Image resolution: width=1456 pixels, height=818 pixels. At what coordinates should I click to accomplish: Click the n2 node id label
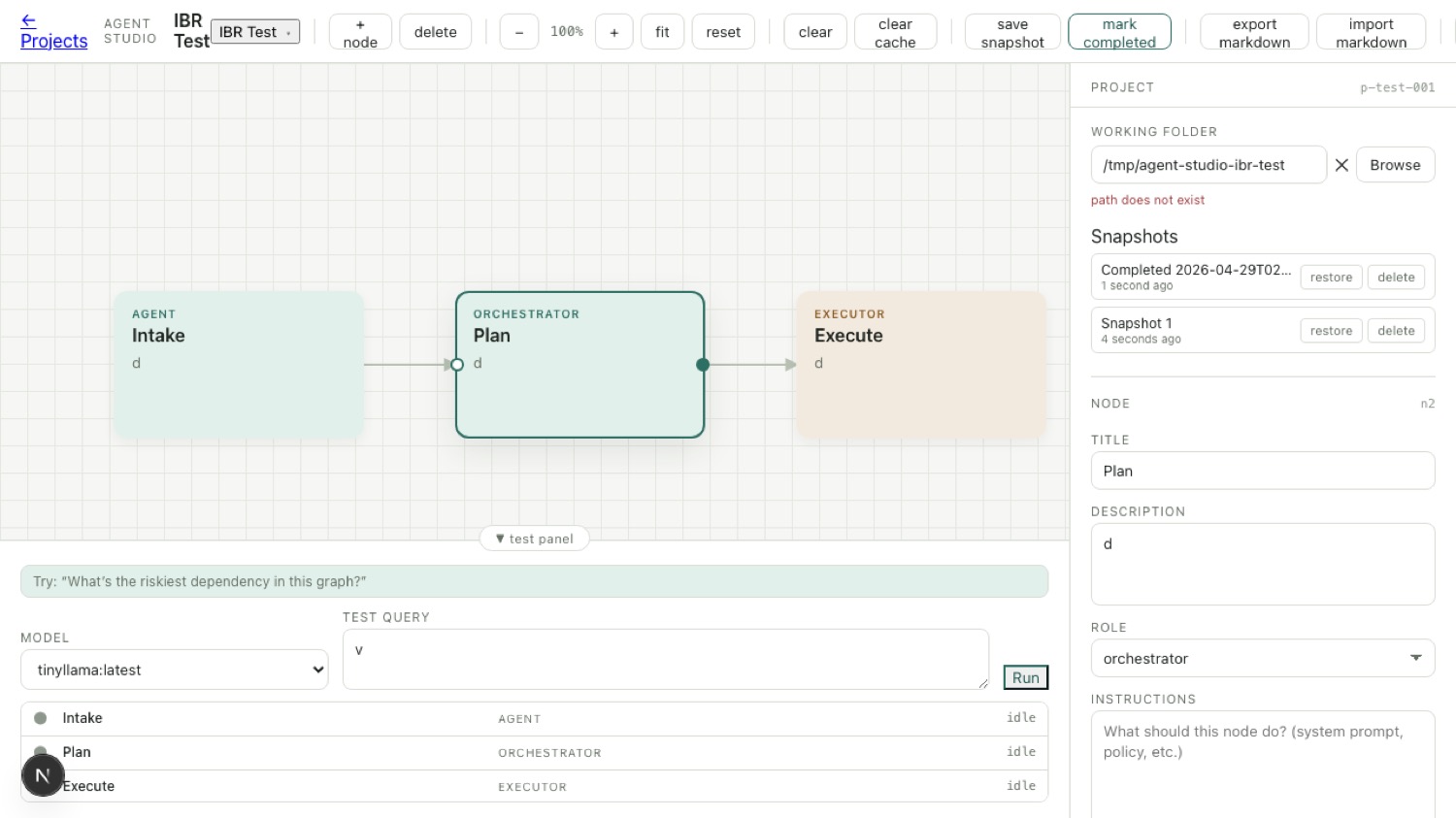click(1428, 404)
